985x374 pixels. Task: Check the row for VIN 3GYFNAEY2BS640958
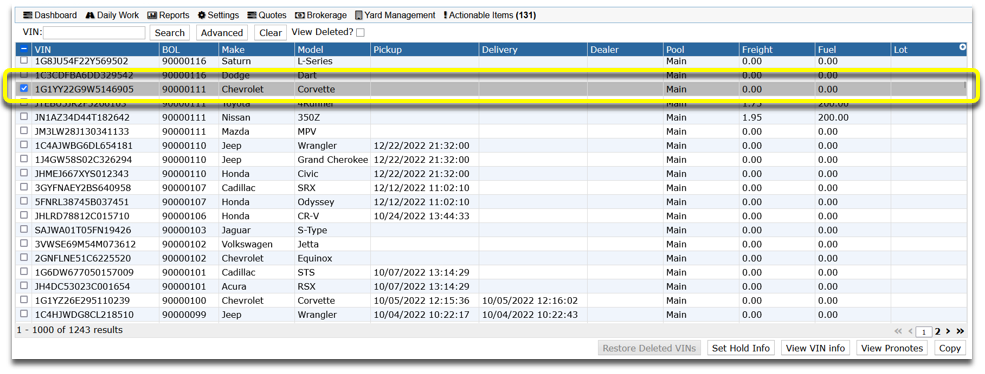[x=24, y=187]
